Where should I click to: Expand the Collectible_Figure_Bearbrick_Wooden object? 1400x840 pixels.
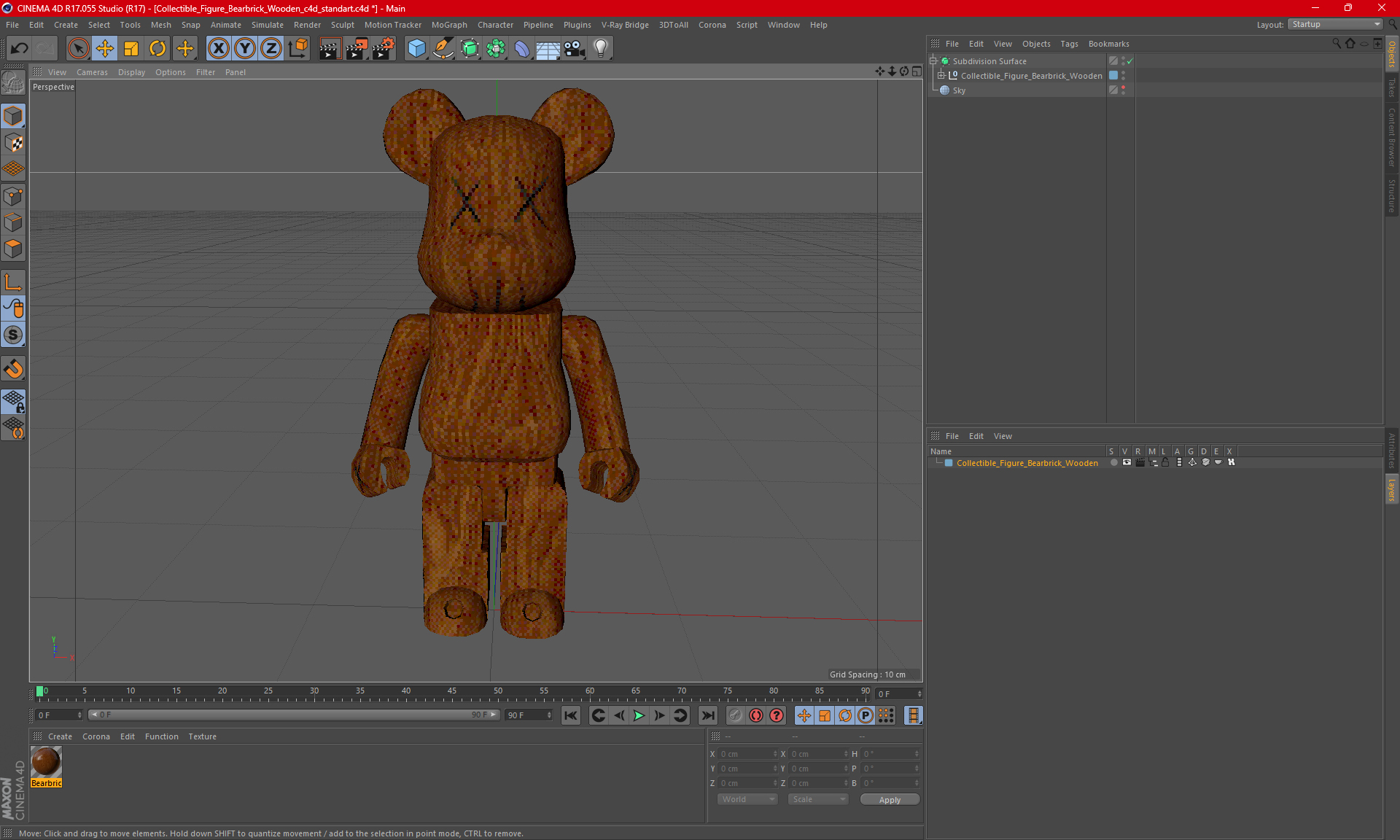tap(941, 76)
